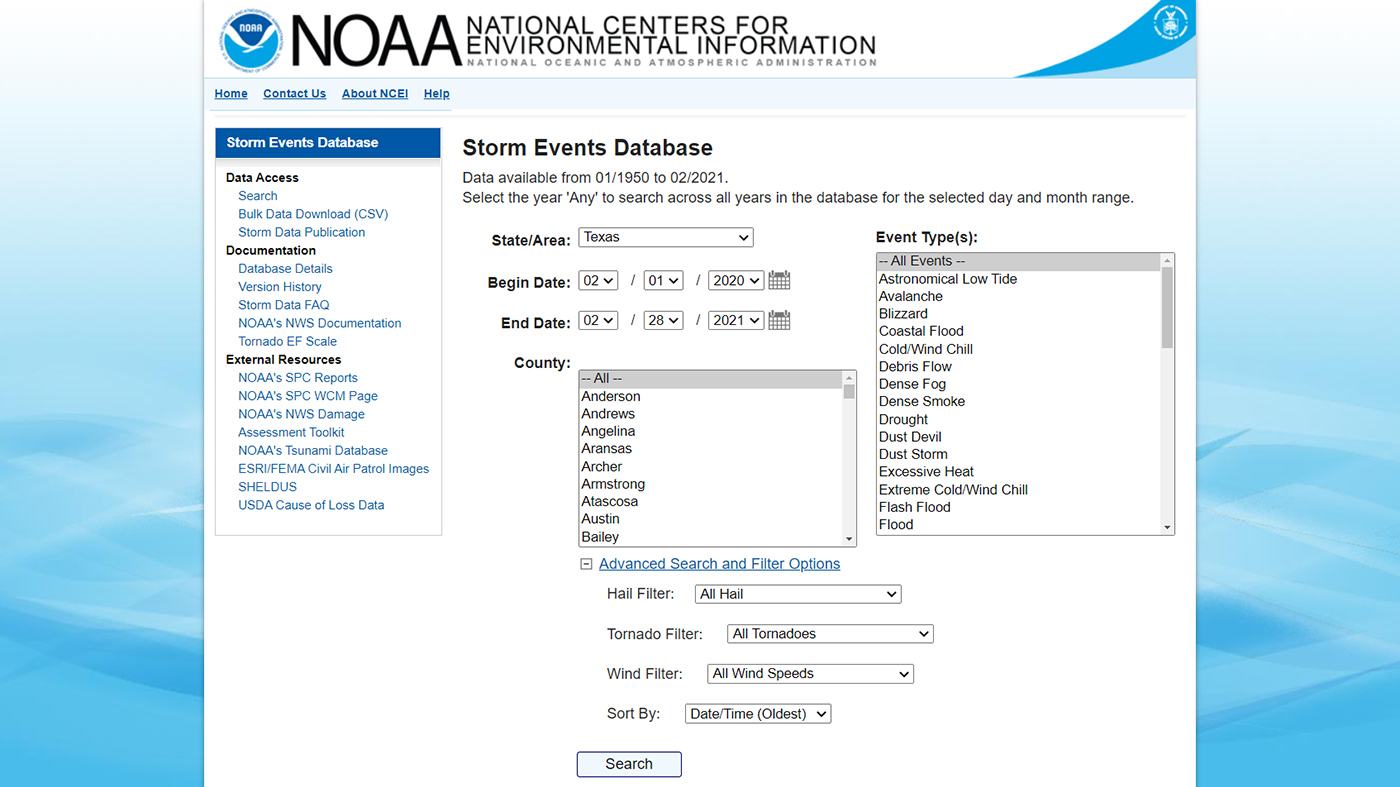
Task: Choose the Wind Filter dropdown
Action: tap(809, 674)
